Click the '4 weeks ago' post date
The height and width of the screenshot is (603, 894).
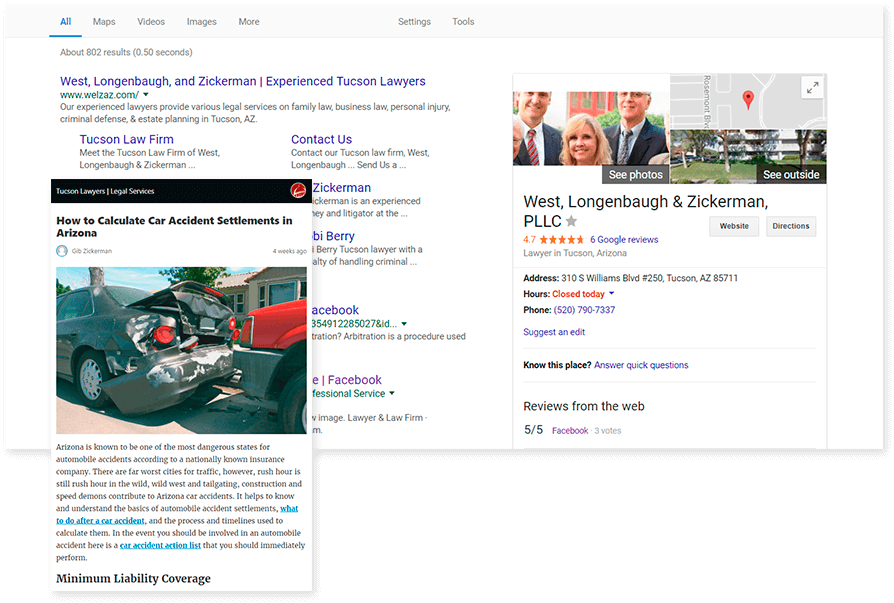pos(289,251)
